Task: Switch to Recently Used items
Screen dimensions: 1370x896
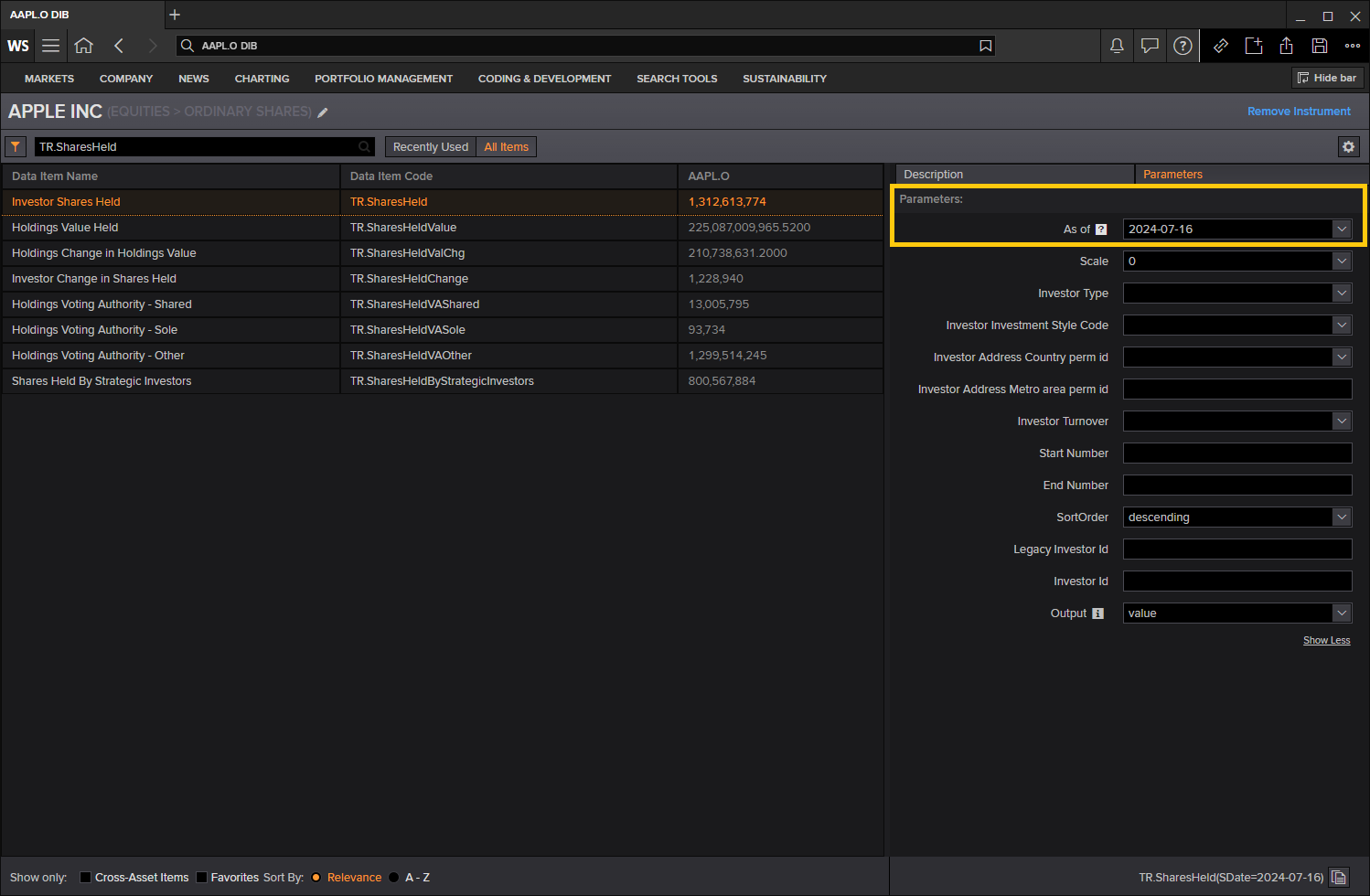Action: coord(431,146)
